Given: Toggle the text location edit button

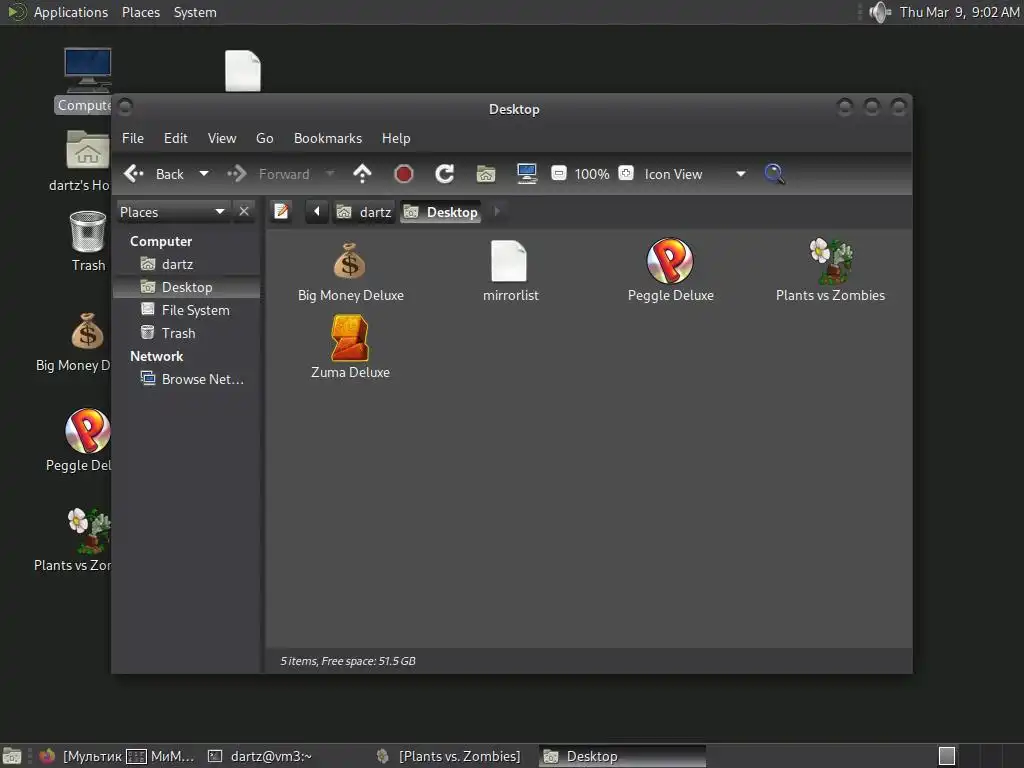Looking at the screenshot, I should 281,212.
